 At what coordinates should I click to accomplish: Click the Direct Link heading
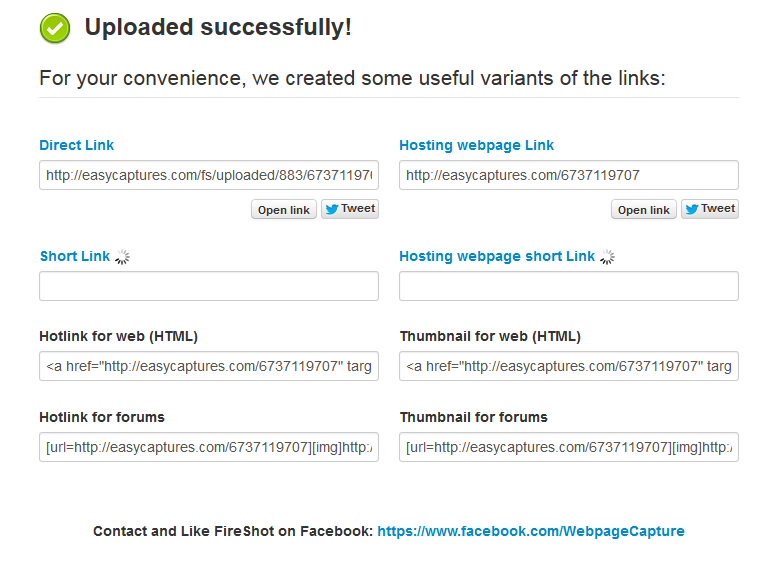(77, 145)
